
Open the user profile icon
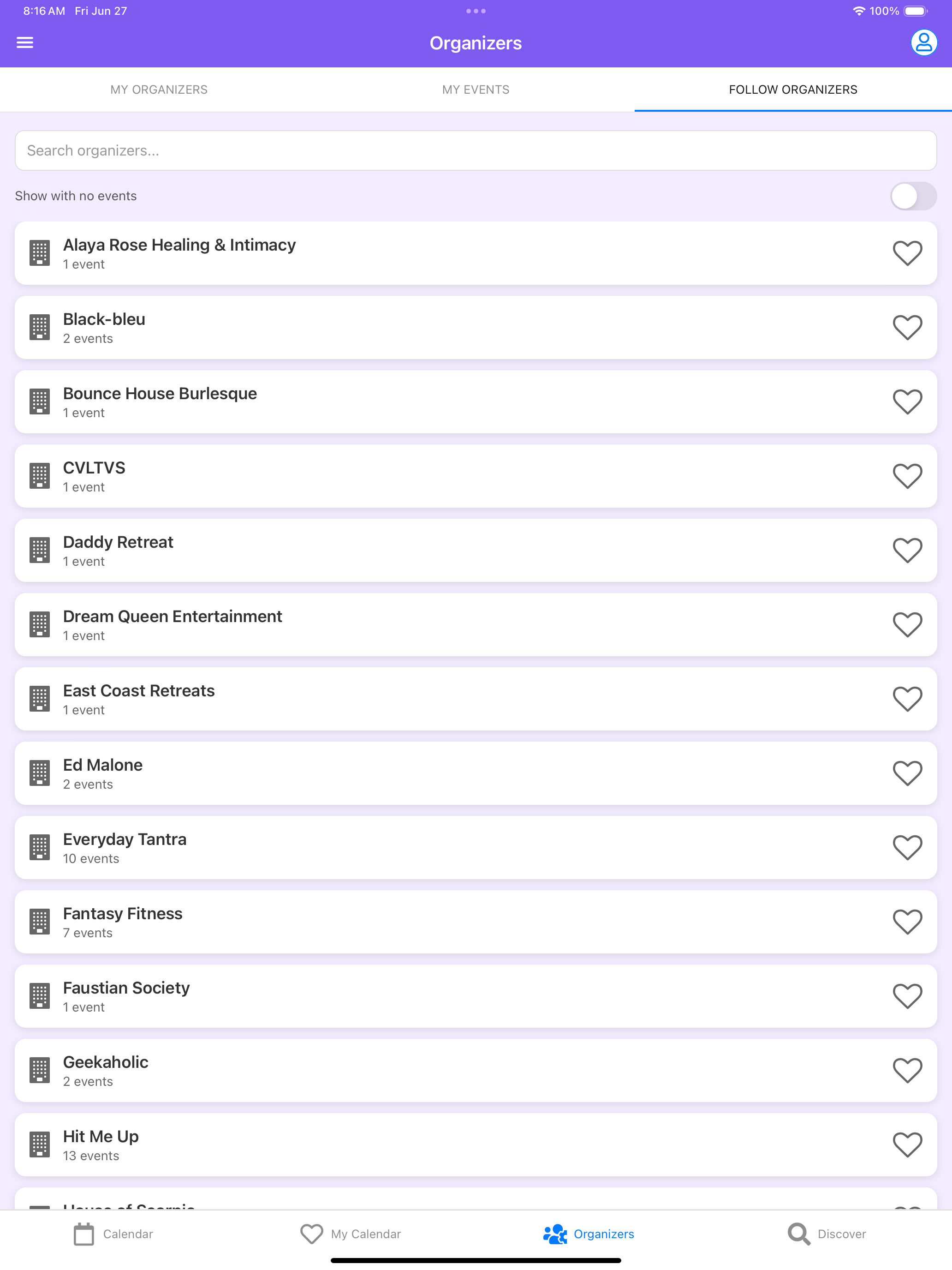pos(923,42)
